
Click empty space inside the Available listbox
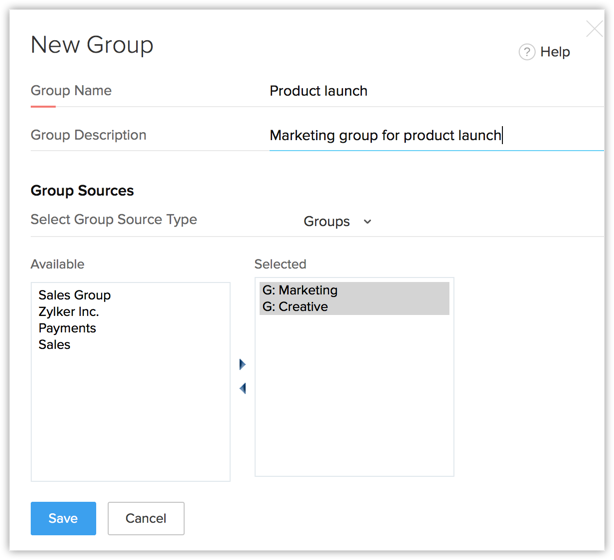click(x=130, y=420)
